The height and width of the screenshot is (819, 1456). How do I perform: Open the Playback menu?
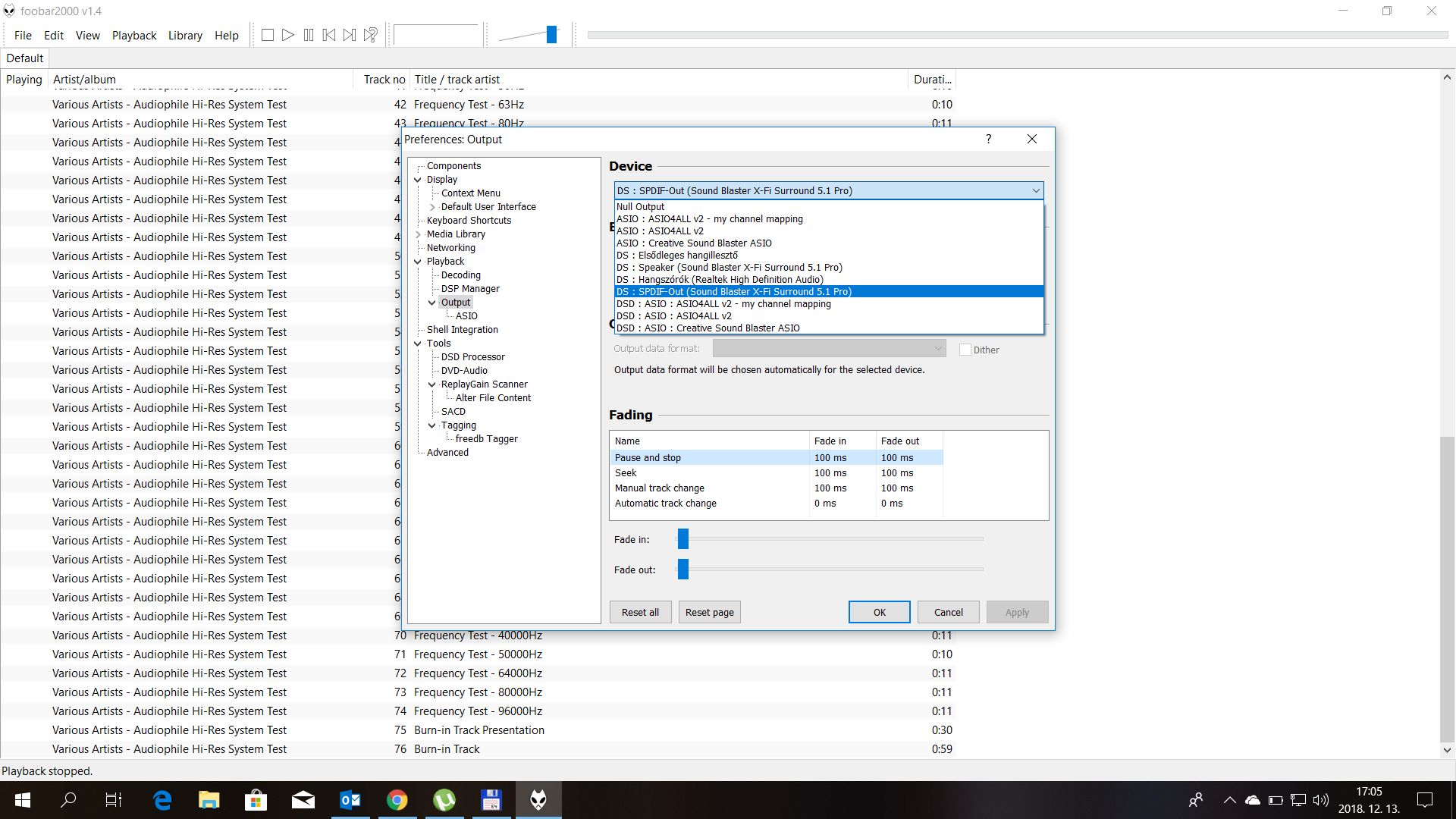134,35
